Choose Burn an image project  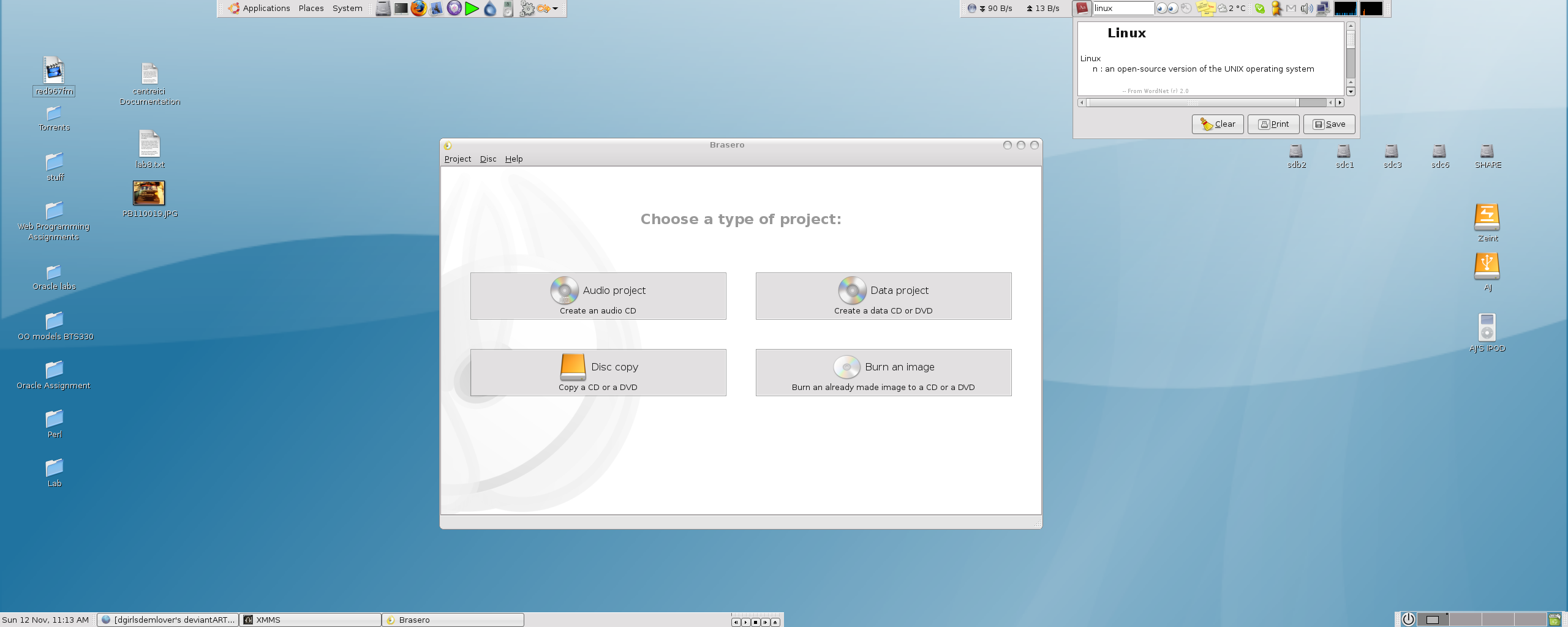[883, 372]
